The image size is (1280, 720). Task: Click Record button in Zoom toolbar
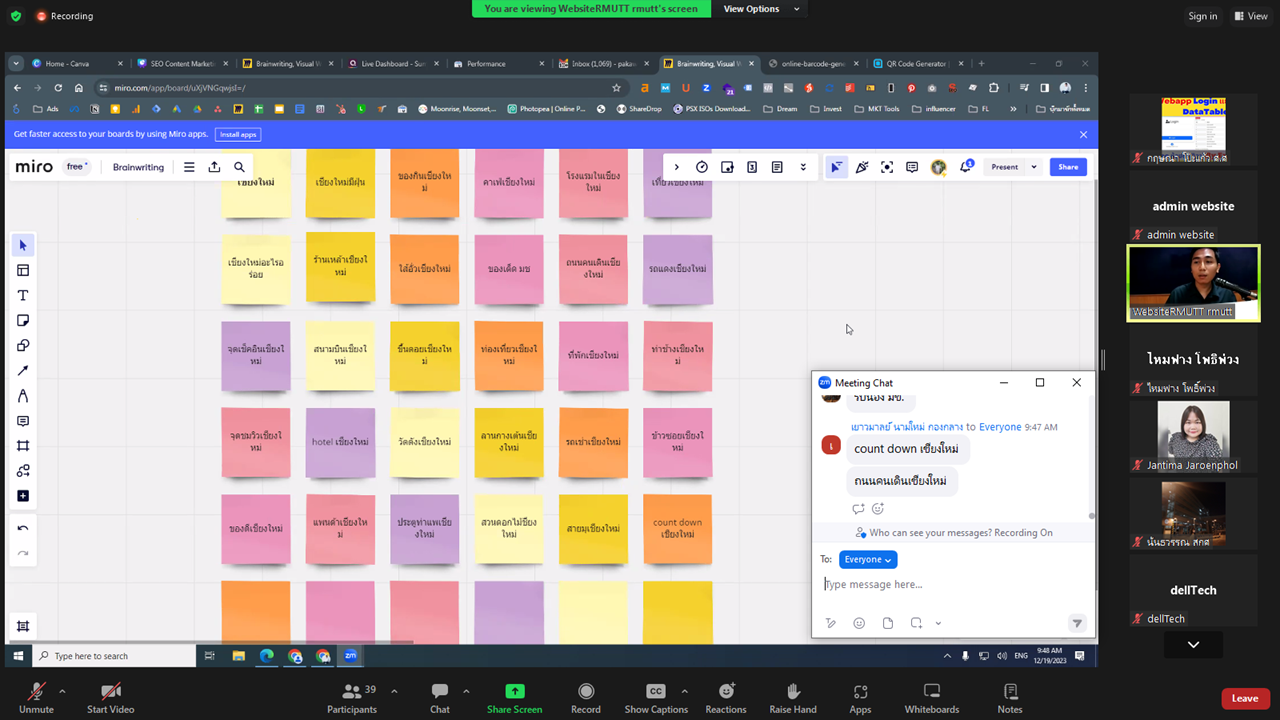tap(586, 698)
